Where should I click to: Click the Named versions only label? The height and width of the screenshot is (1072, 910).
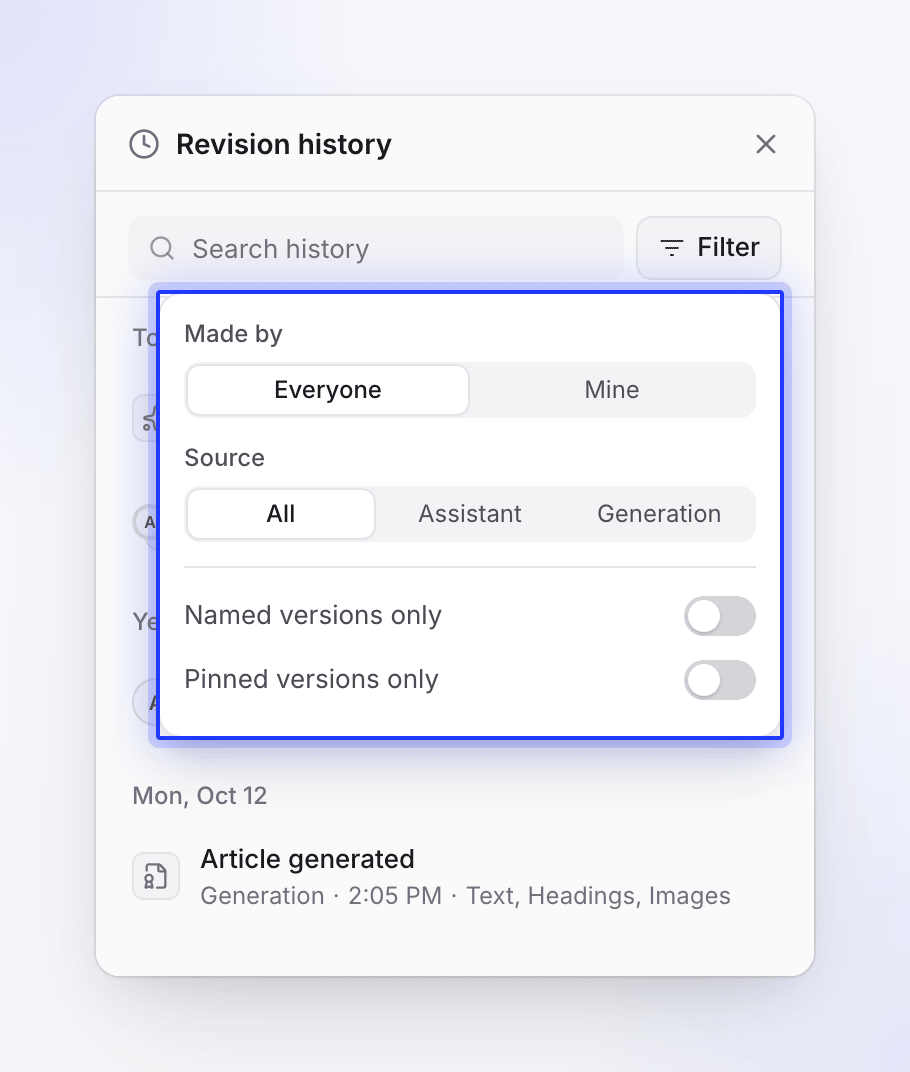coord(313,616)
